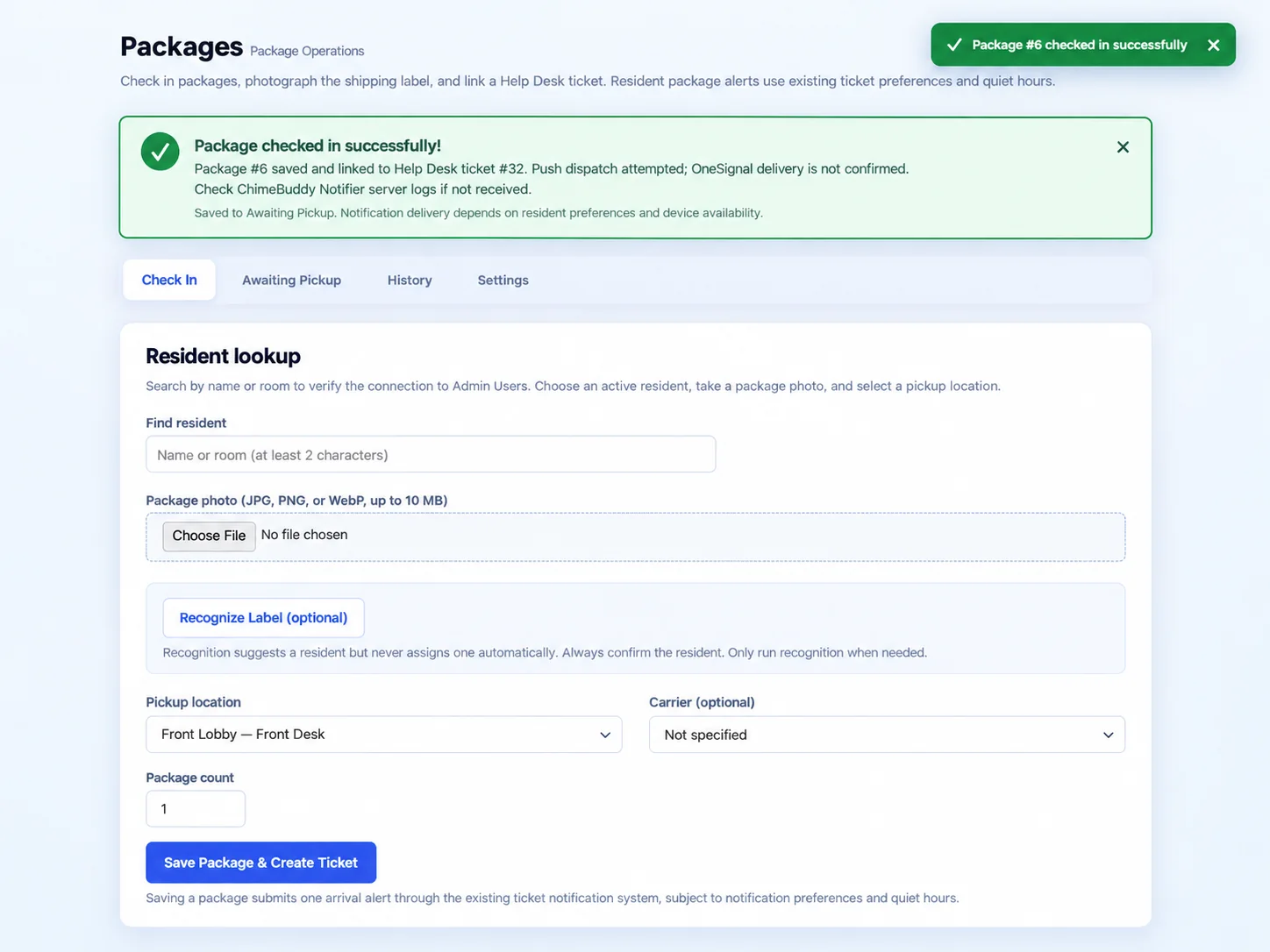
Task: Expand the Pickup location dropdown
Action: [383, 735]
